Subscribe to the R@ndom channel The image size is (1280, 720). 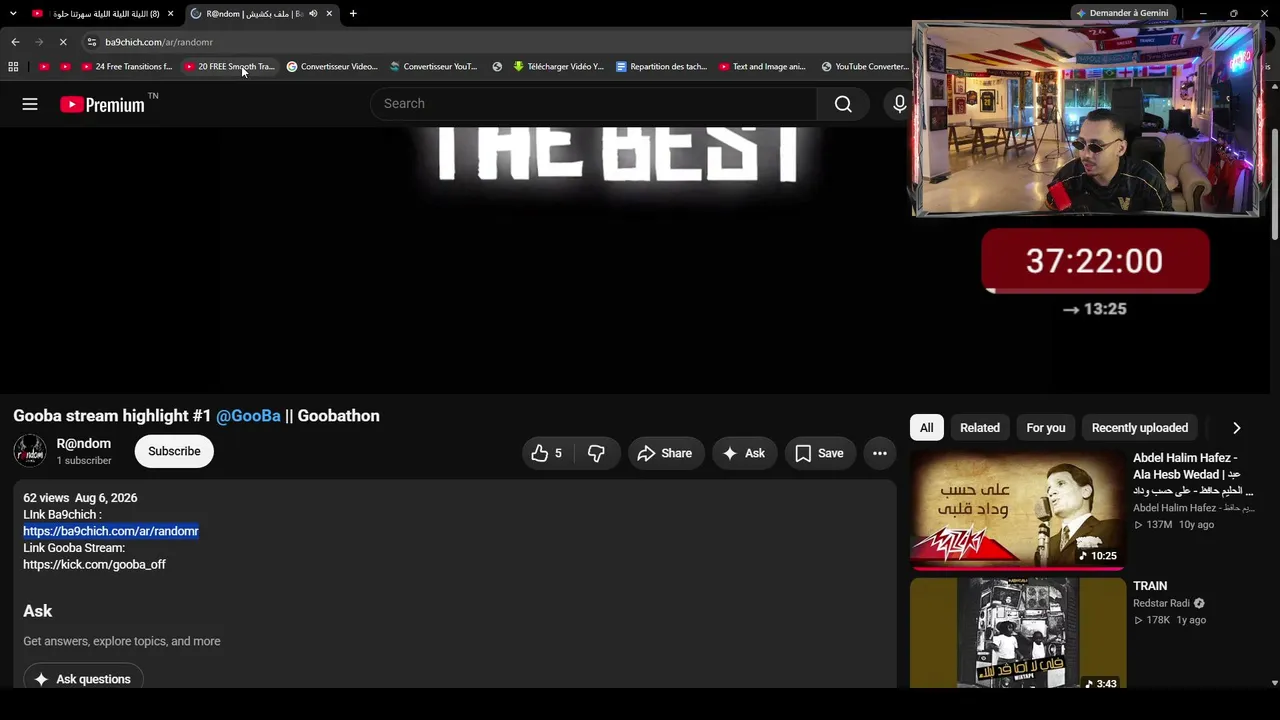174,451
